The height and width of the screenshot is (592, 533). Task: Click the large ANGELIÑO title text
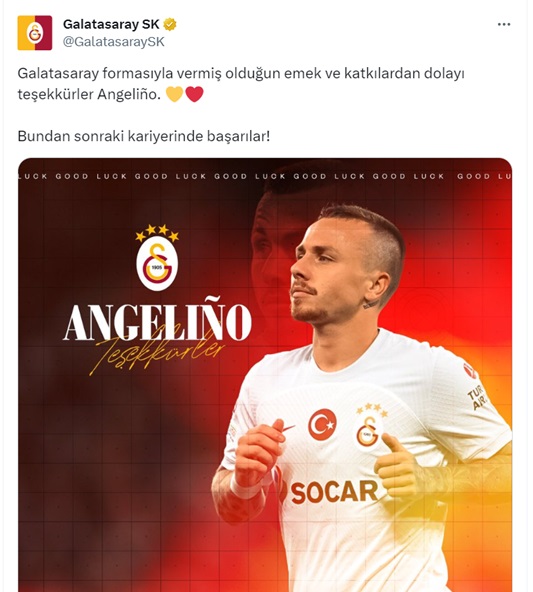(157, 322)
